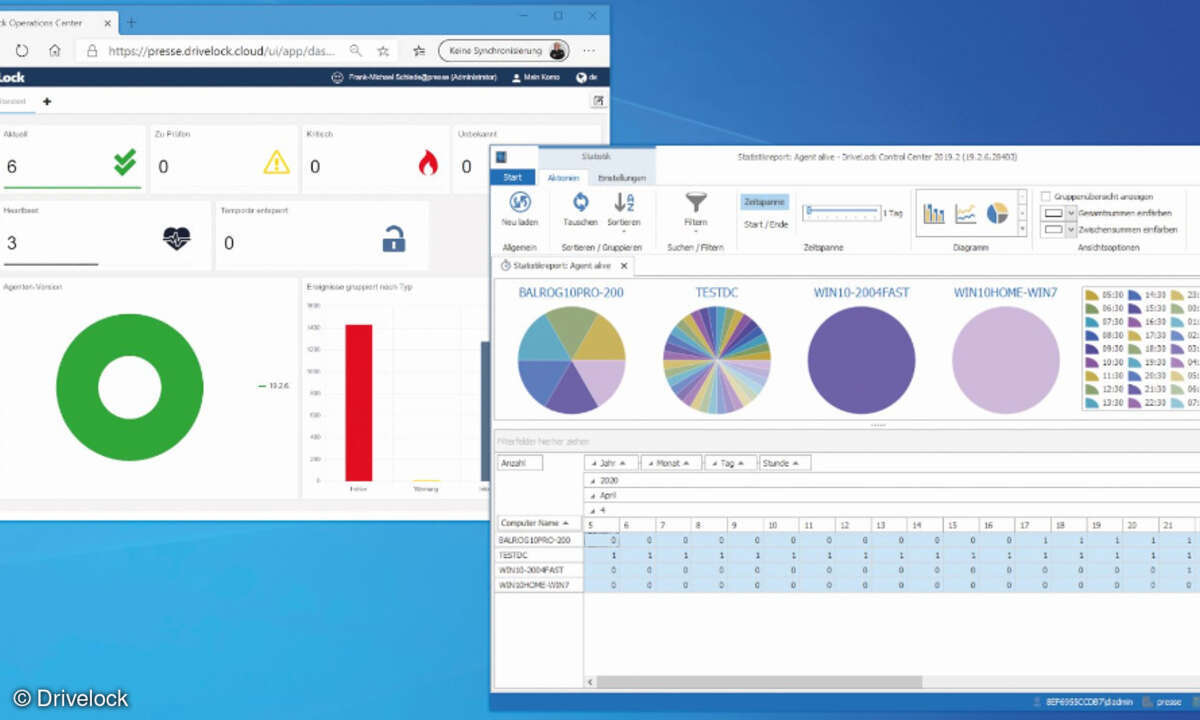Click the TESTDC pie chart
The height and width of the screenshot is (720, 1200).
(x=717, y=360)
